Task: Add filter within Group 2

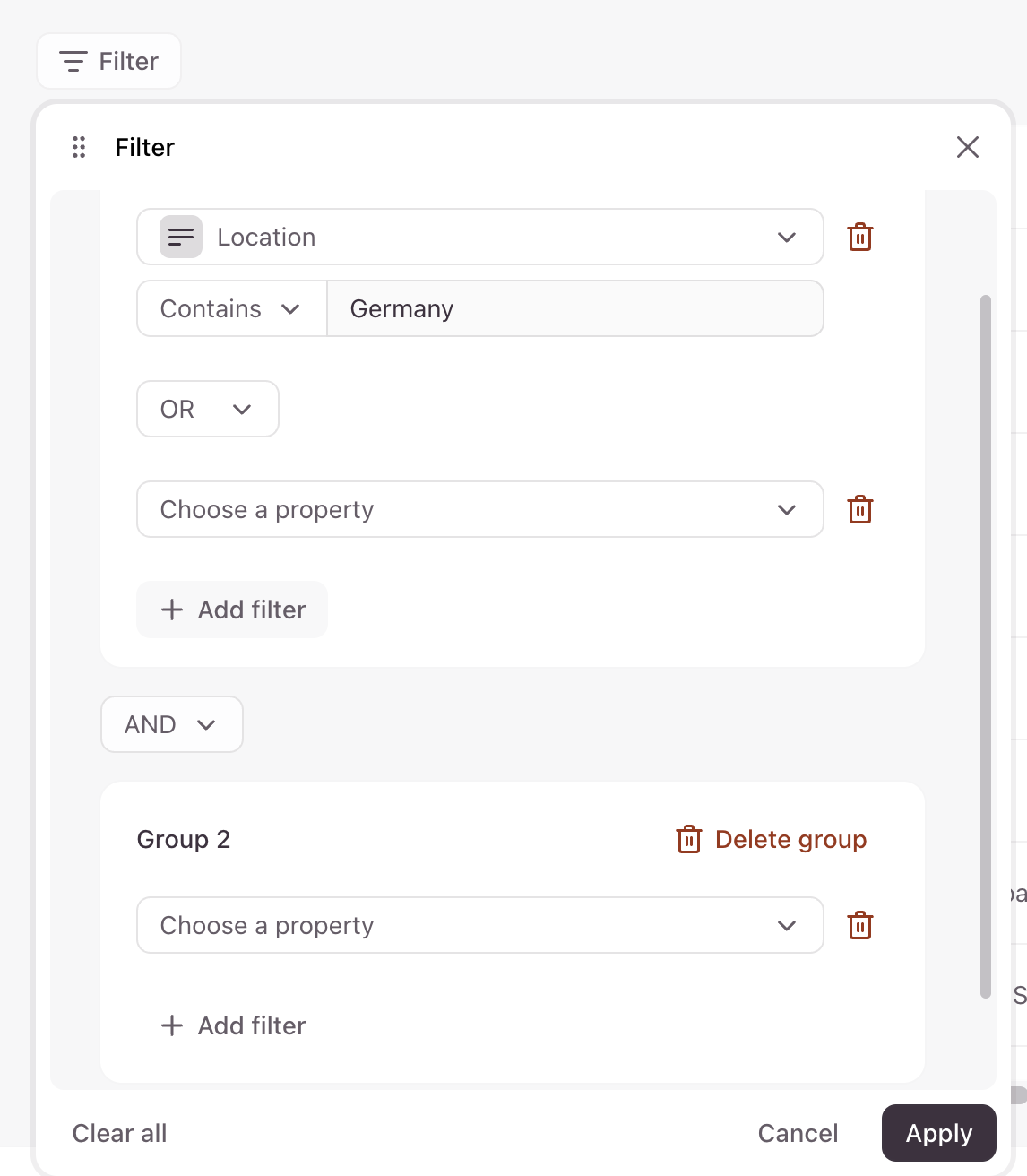Action: click(232, 1026)
